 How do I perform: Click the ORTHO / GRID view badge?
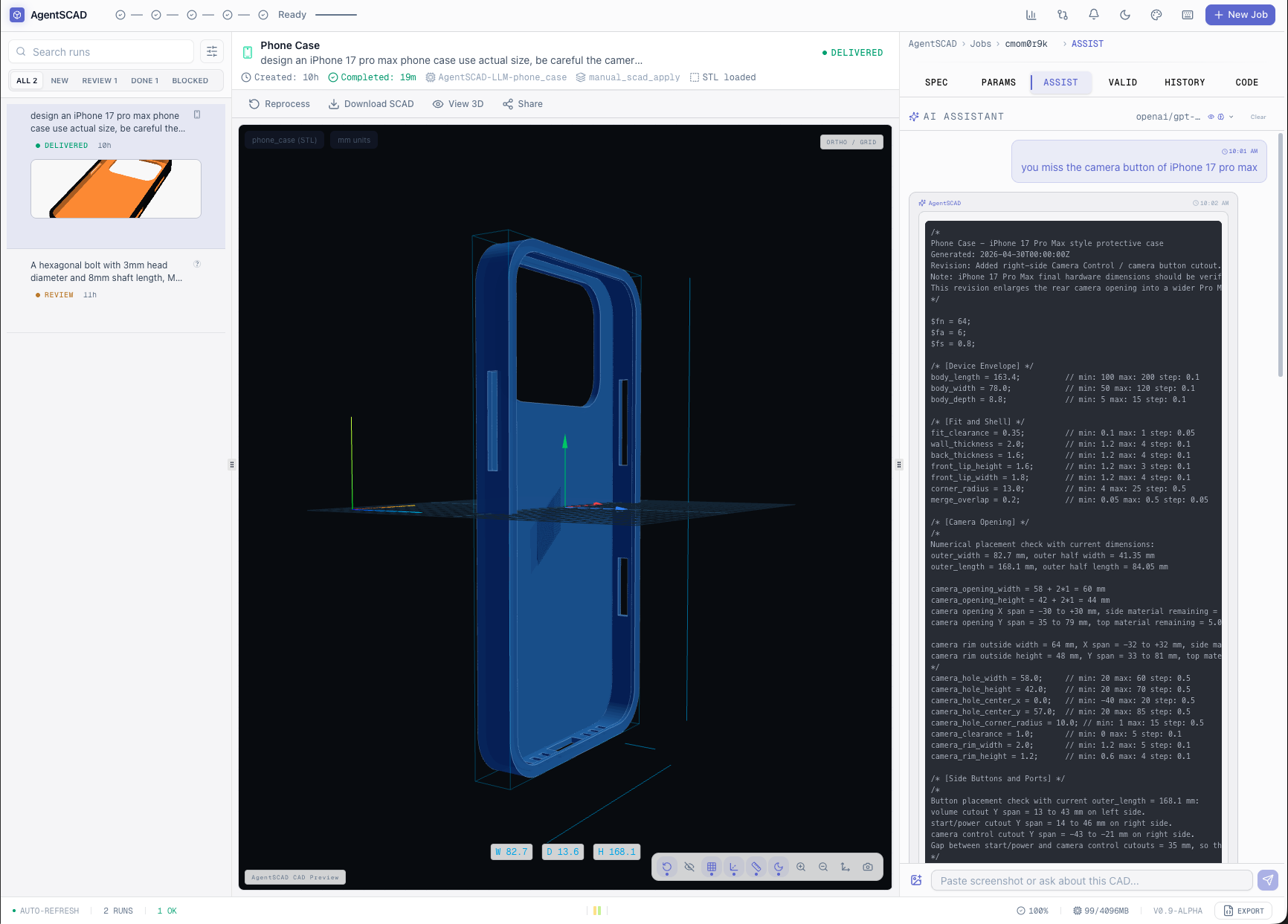[x=851, y=142]
